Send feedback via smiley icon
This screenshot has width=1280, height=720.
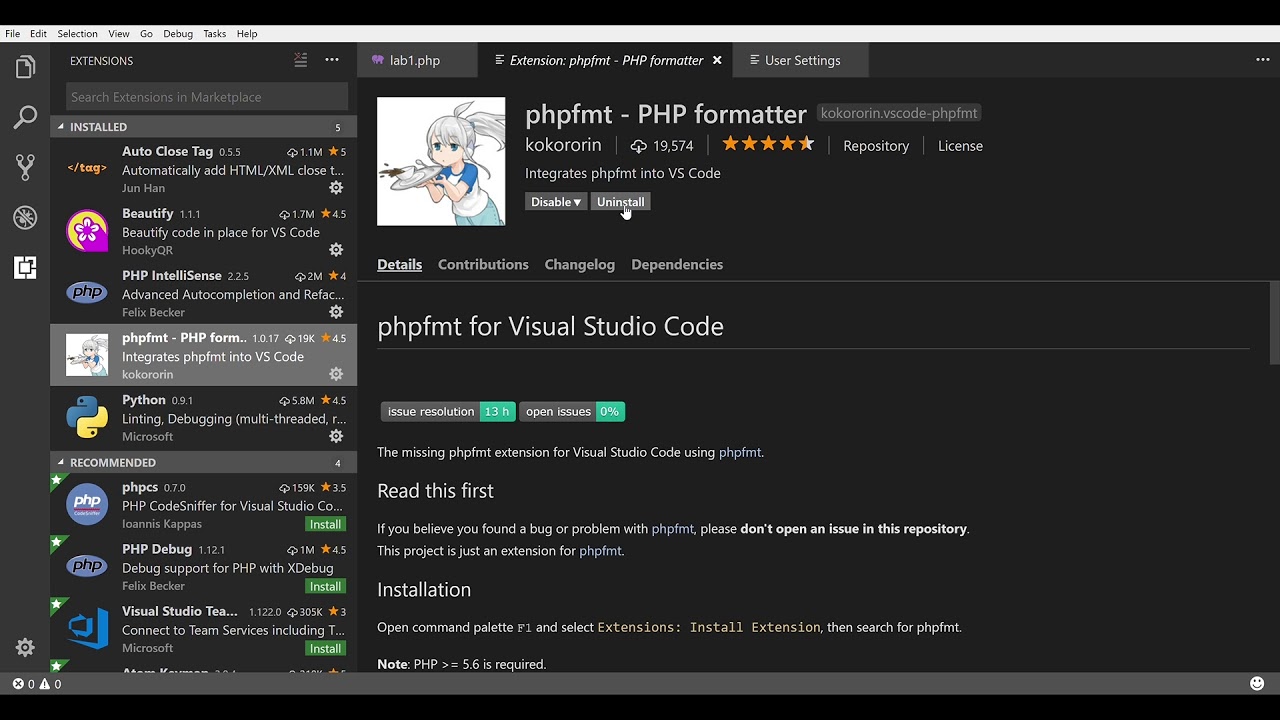(x=1257, y=684)
